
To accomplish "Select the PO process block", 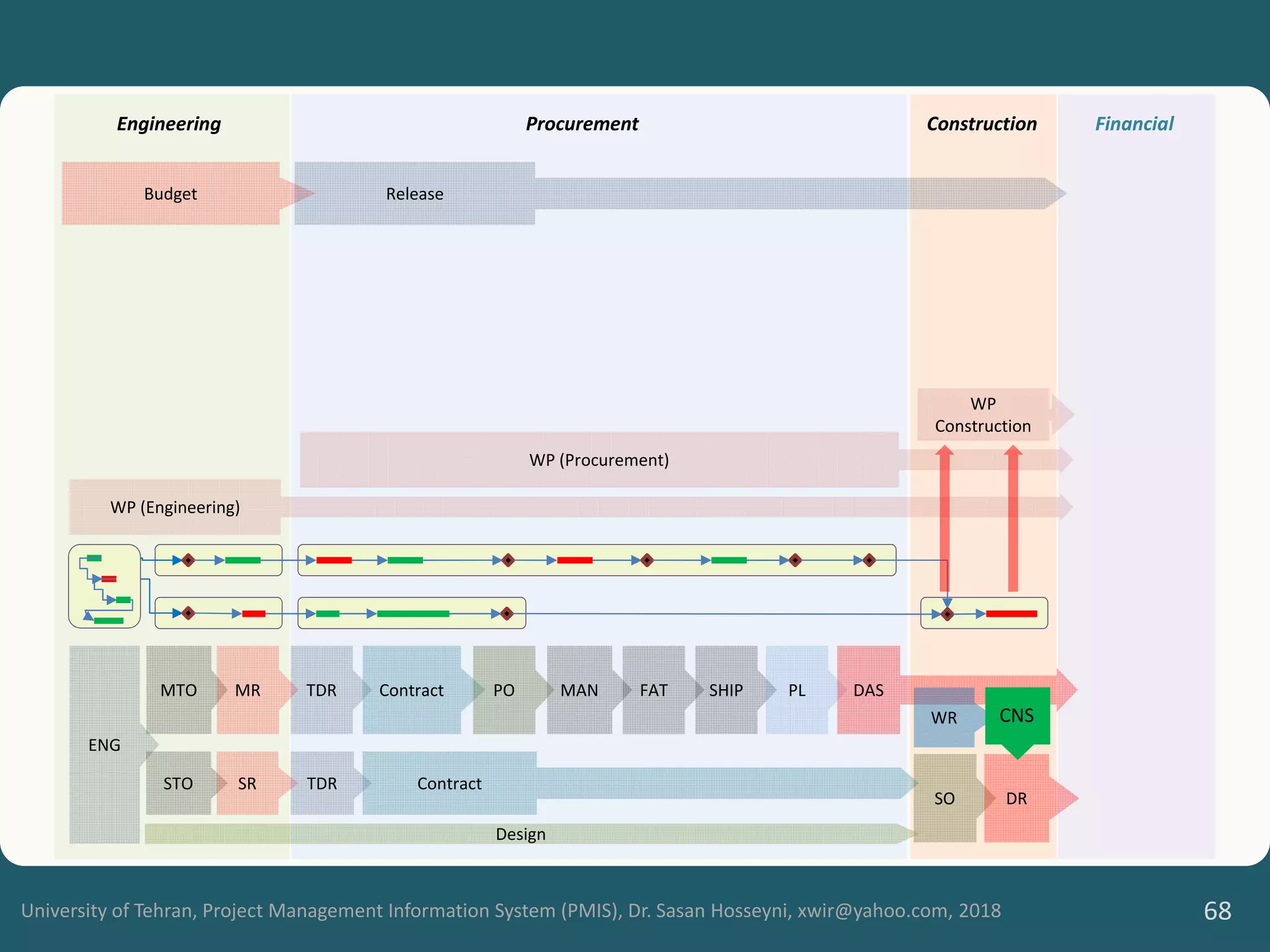I will click(504, 690).
